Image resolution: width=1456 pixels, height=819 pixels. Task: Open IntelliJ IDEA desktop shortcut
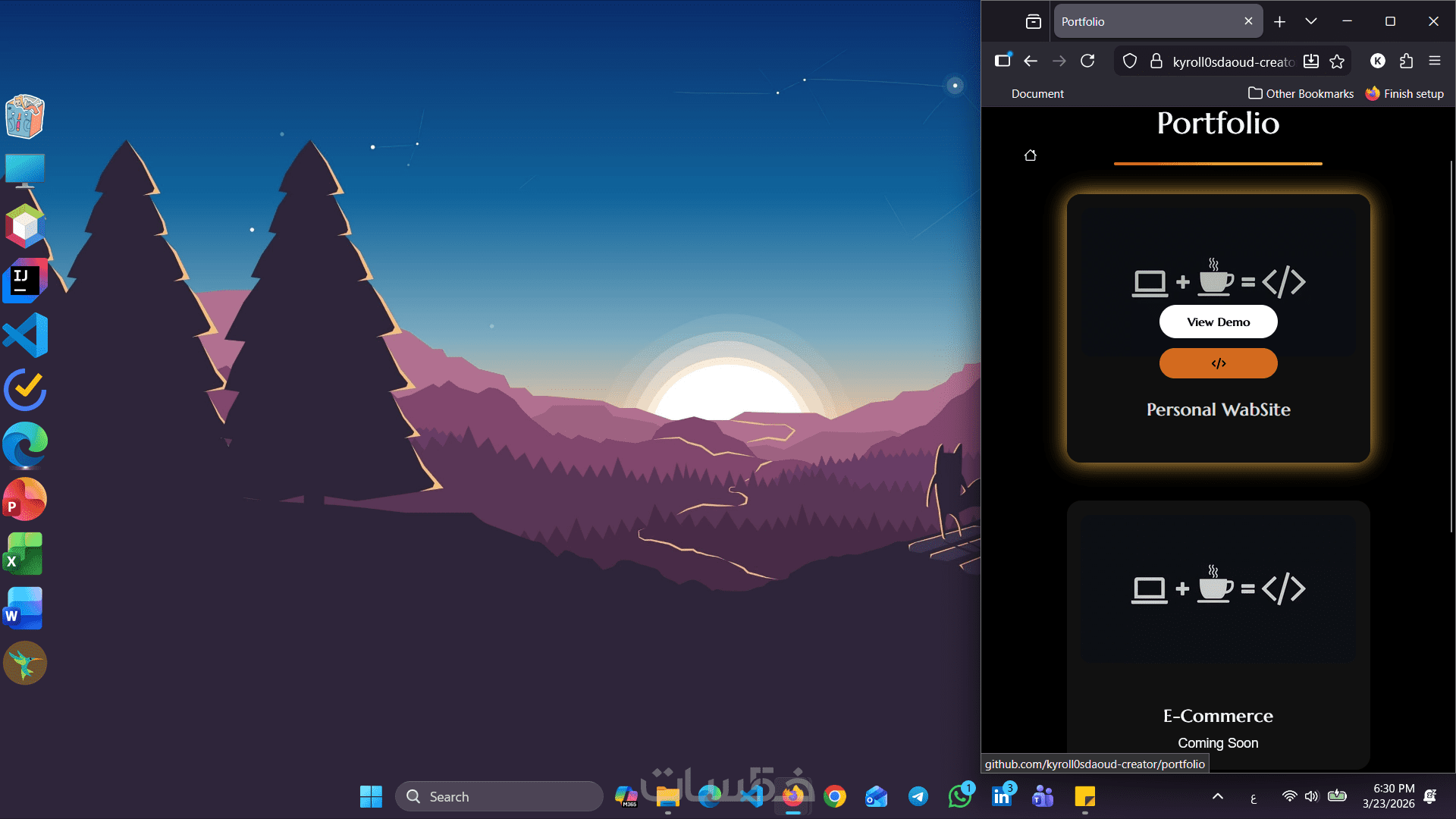click(x=25, y=281)
